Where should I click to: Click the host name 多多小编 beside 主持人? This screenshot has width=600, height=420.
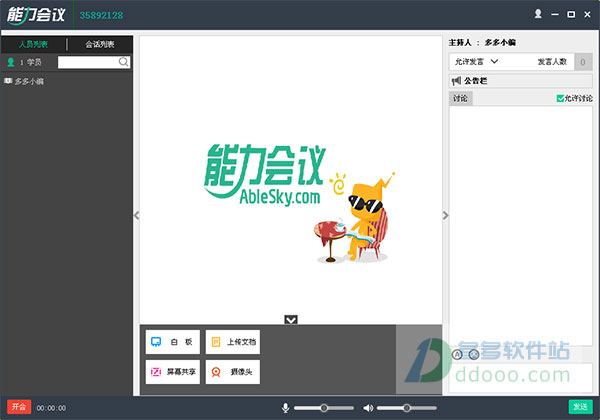[x=500, y=42]
